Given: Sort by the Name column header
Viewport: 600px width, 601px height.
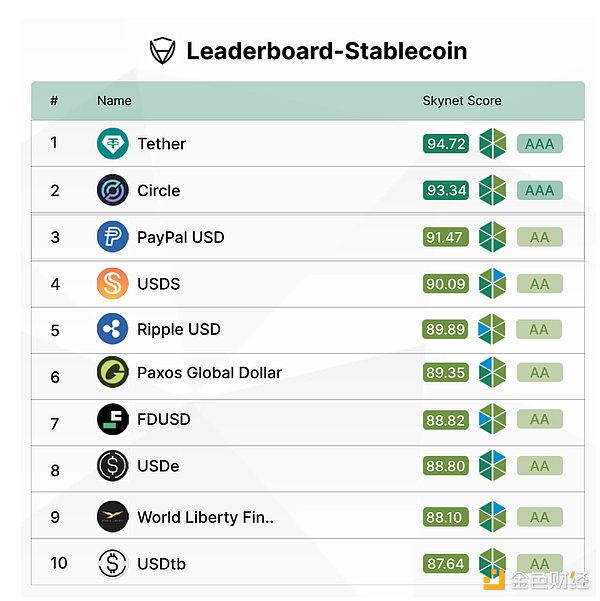Looking at the screenshot, I should tap(114, 101).
